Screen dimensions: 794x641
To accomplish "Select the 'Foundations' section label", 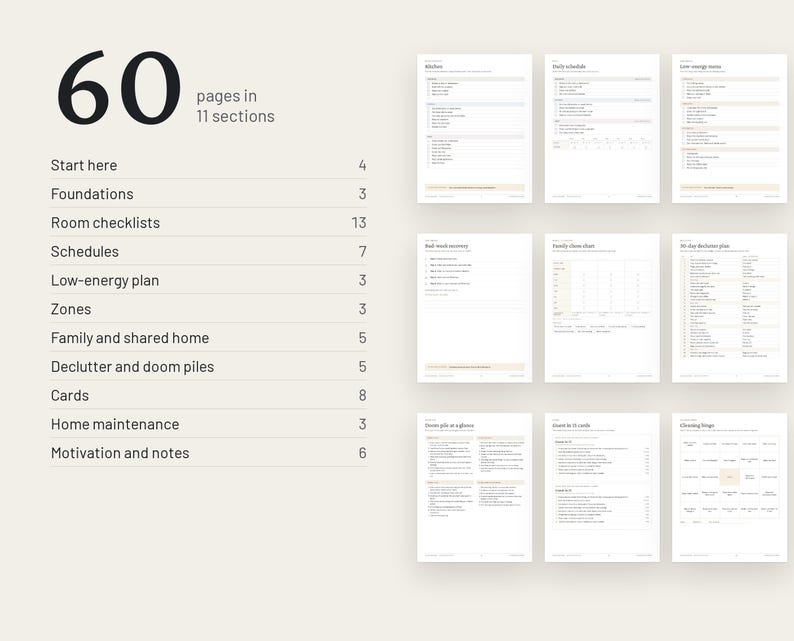I will pos(92,194).
